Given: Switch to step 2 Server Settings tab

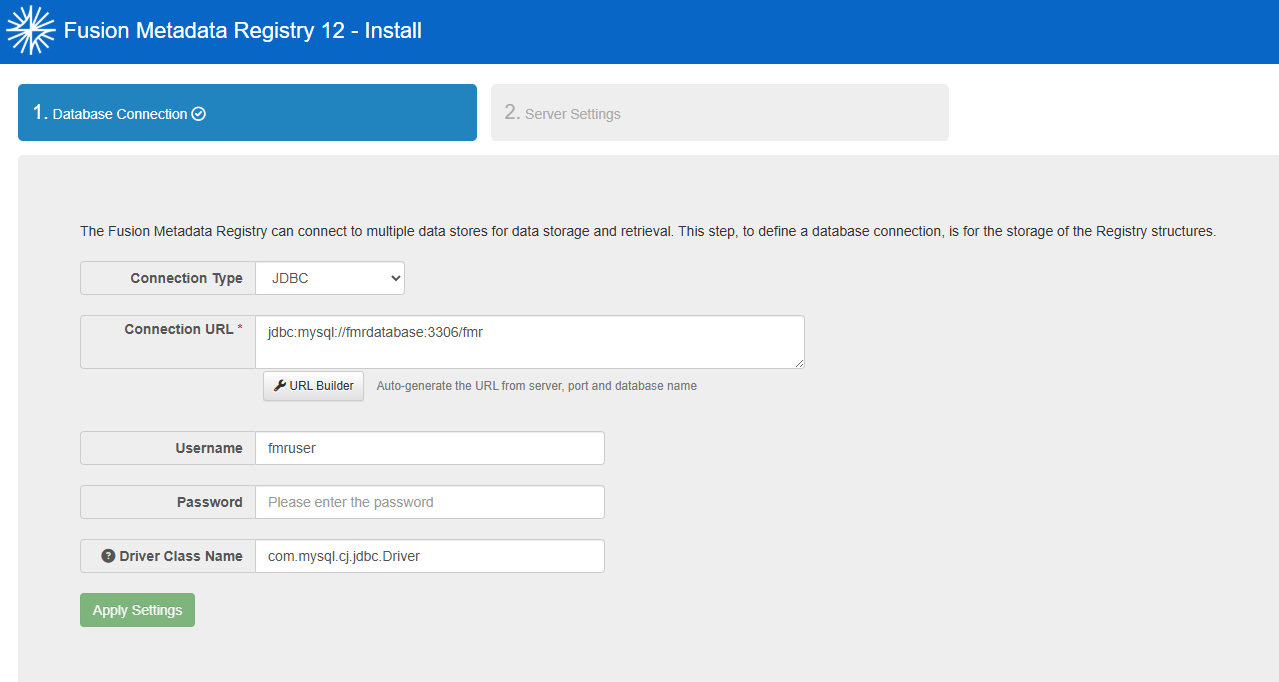Looking at the screenshot, I should (x=720, y=112).
